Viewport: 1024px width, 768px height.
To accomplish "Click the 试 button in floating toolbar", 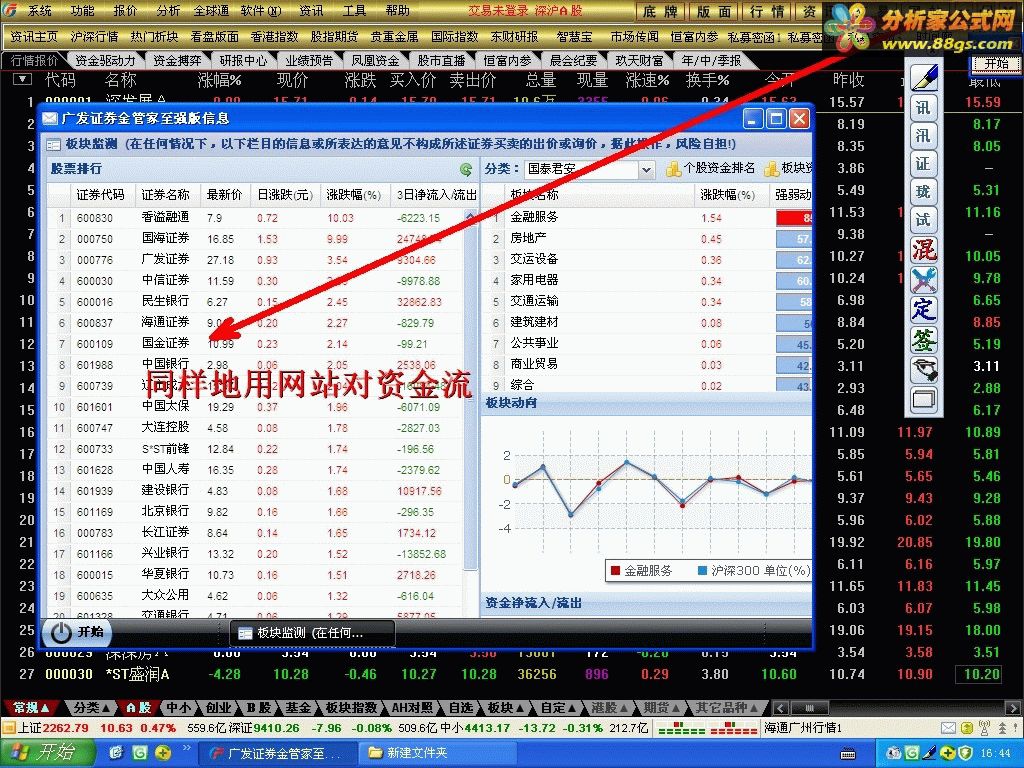I will pyautogui.click(x=923, y=219).
